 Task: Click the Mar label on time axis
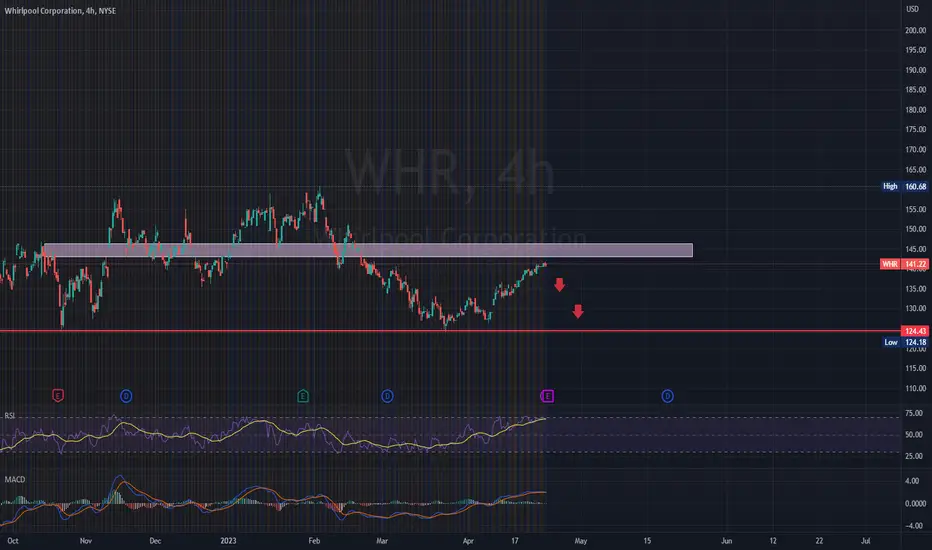point(382,540)
